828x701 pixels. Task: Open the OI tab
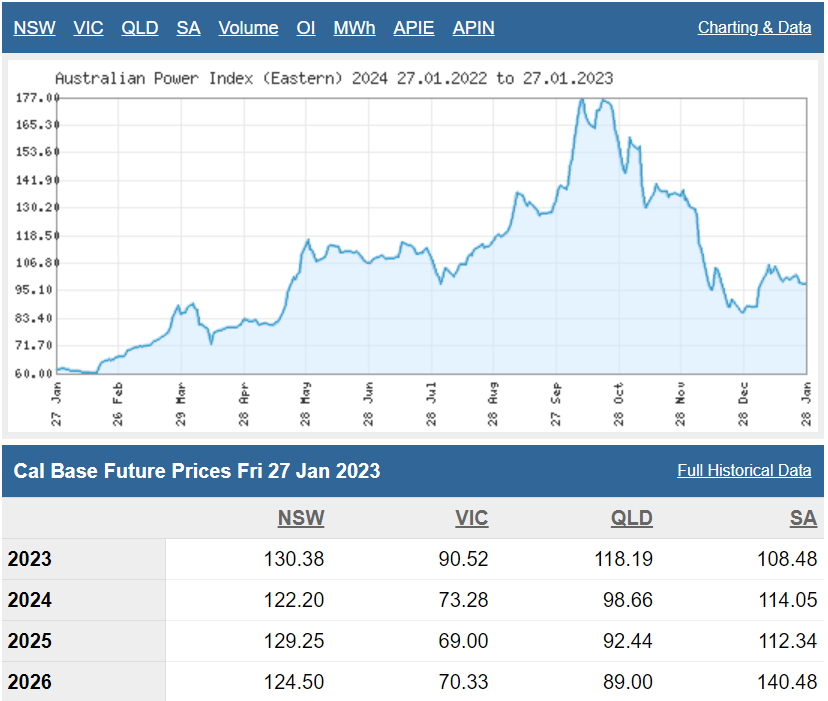coord(306,28)
